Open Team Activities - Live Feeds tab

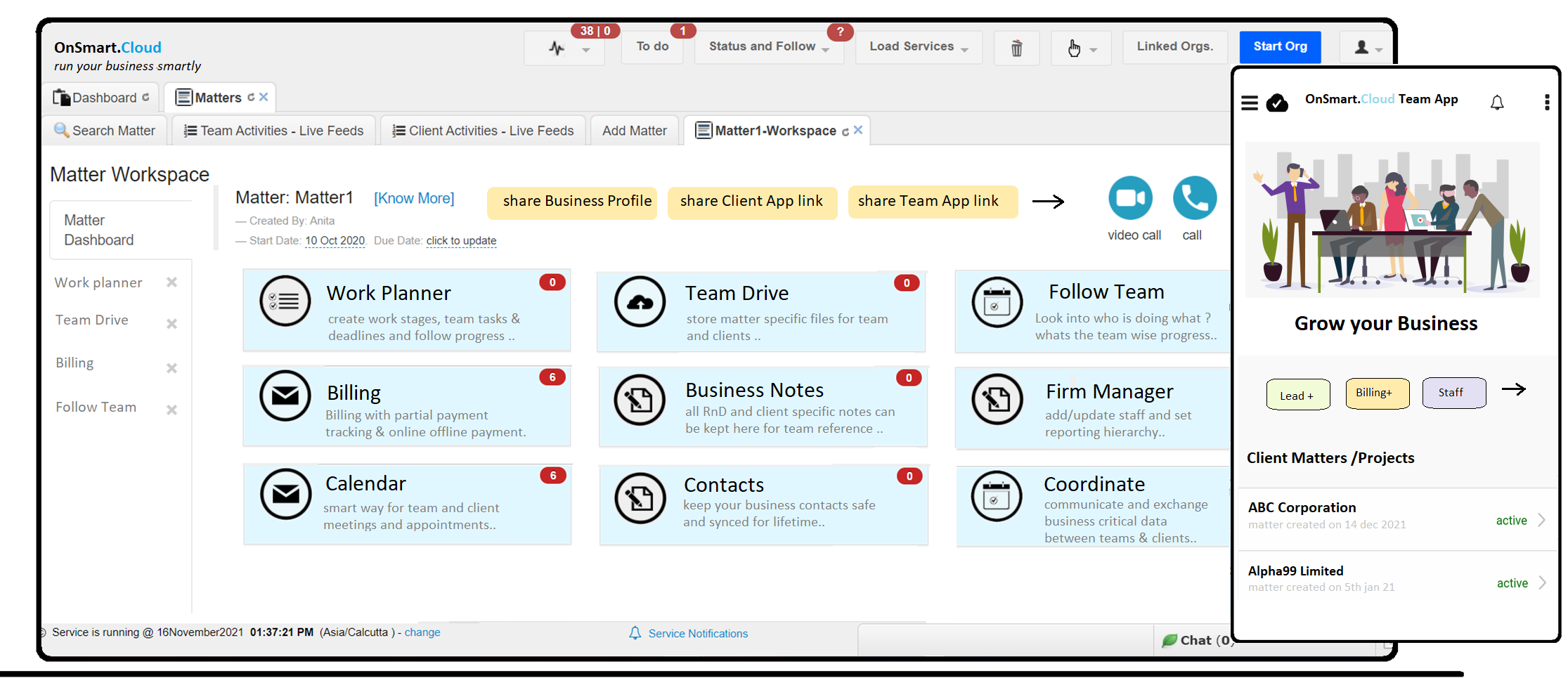pos(273,131)
